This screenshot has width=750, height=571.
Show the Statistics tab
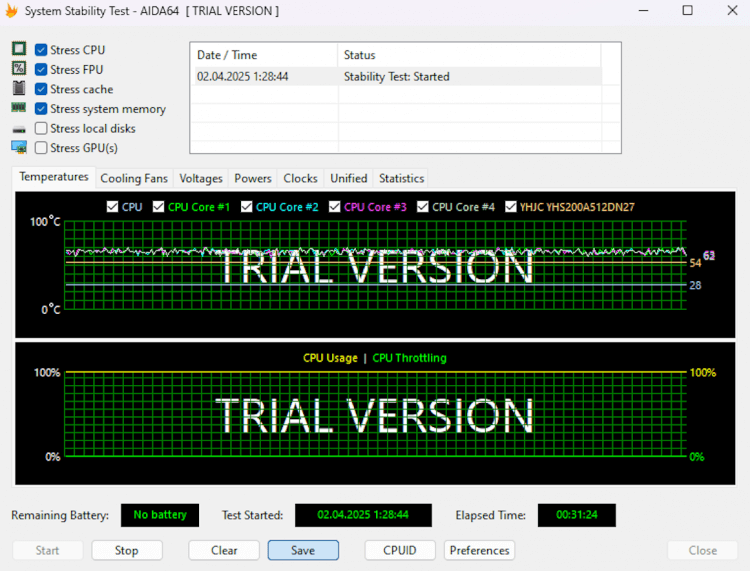[401, 178]
